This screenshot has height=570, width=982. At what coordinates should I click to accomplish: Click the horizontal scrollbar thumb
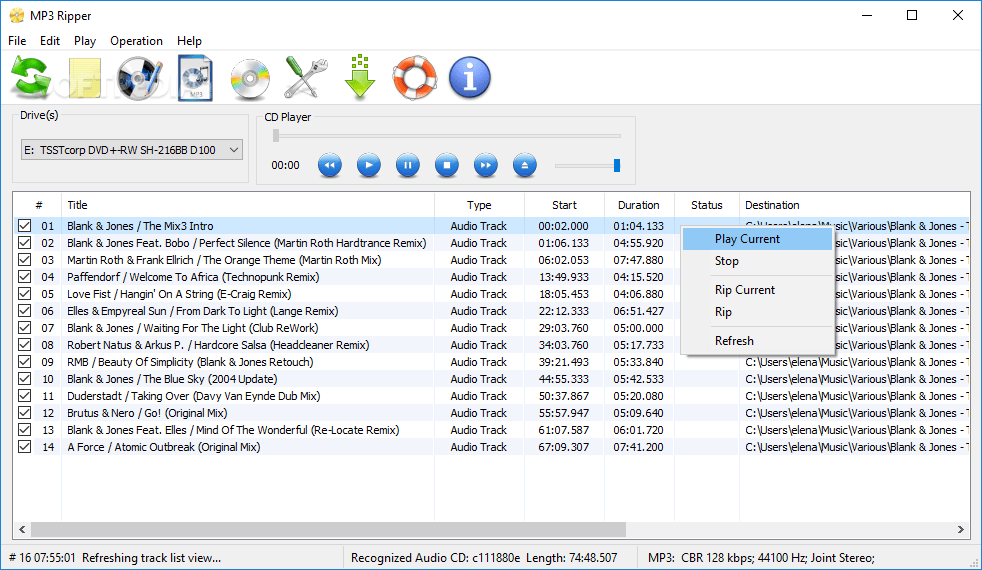pos(328,530)
